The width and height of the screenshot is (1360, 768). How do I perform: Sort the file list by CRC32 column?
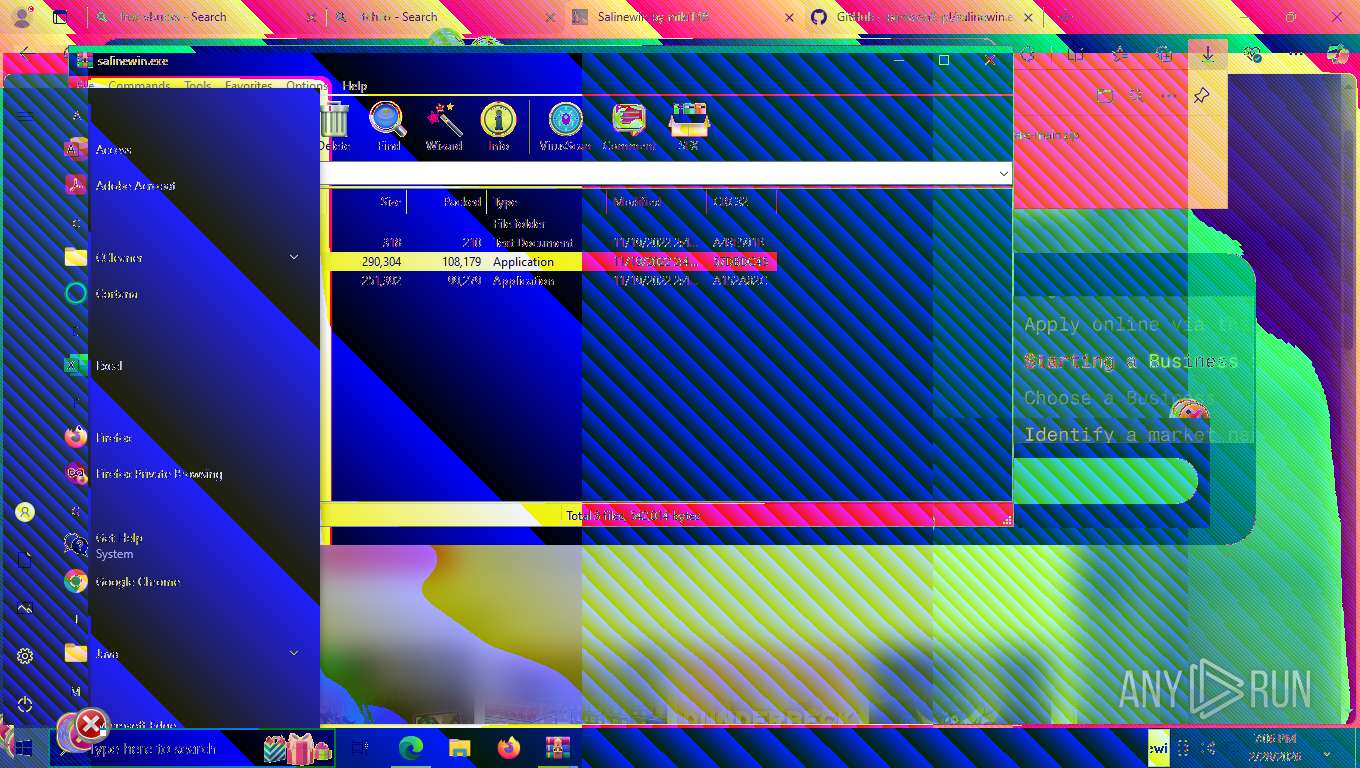point(741,202)
